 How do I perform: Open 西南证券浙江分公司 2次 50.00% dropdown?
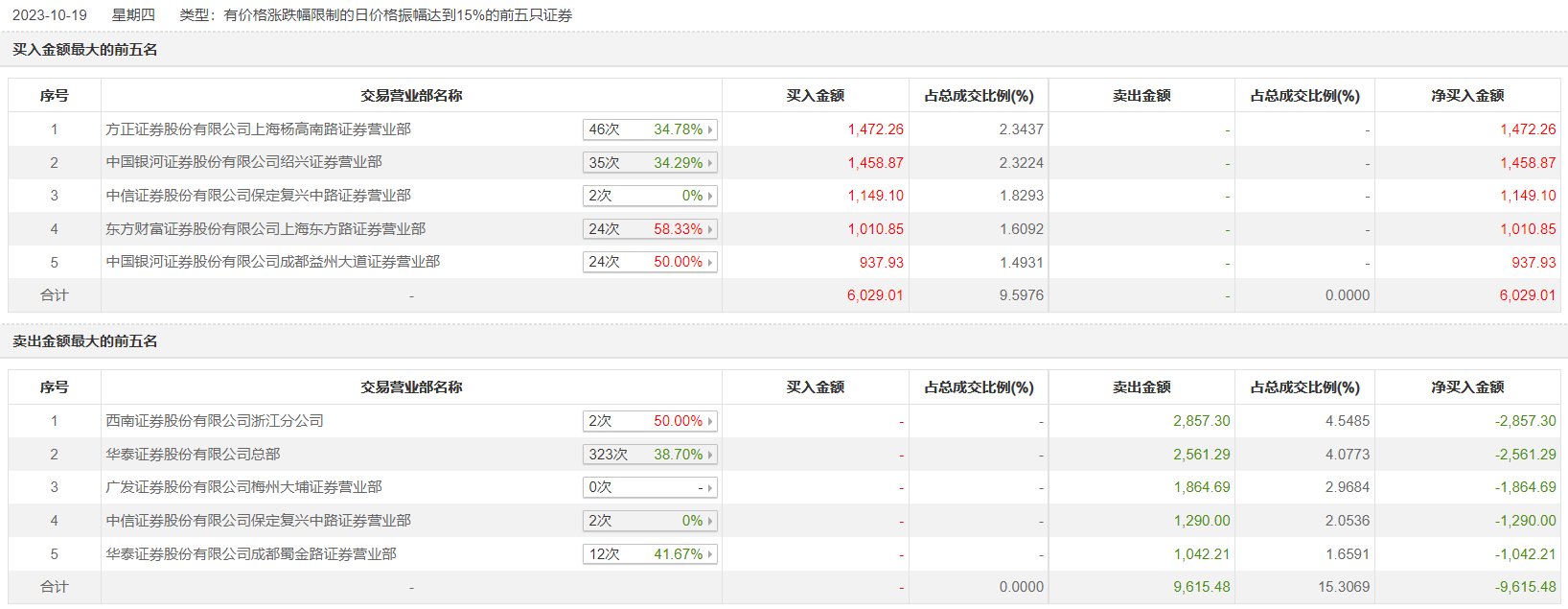coord(649,421)
